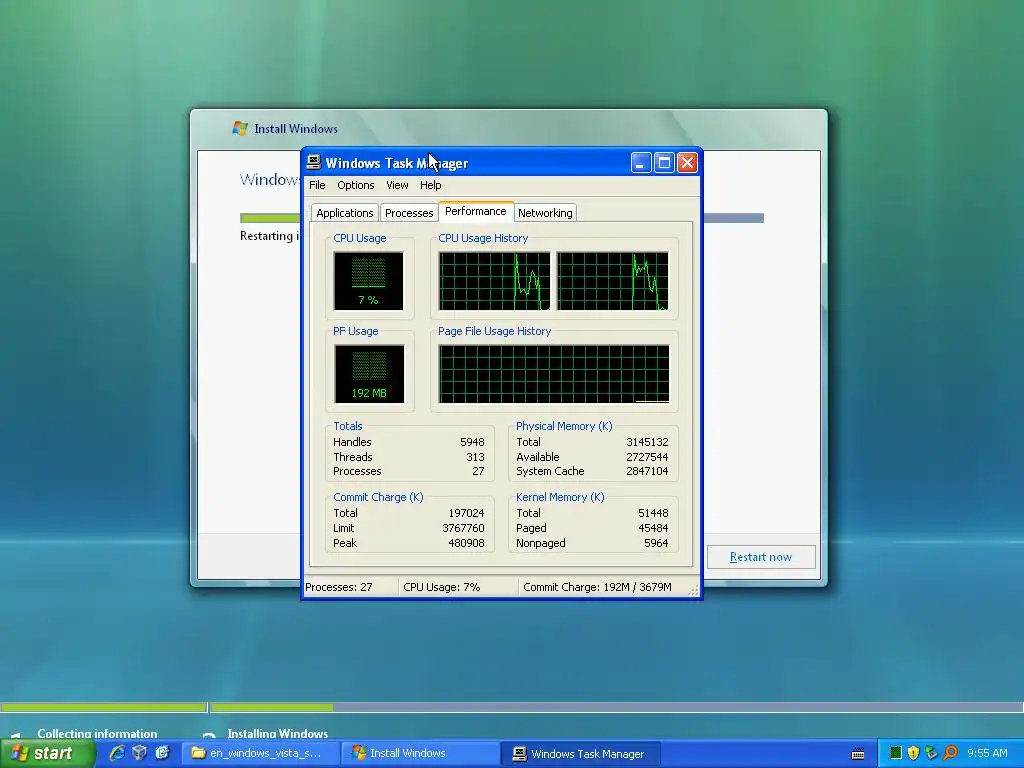The width and height of the screenshot is (1024, 768).
Task: Click Physical Memory Available value 2727544
Action: coord(647,457)
